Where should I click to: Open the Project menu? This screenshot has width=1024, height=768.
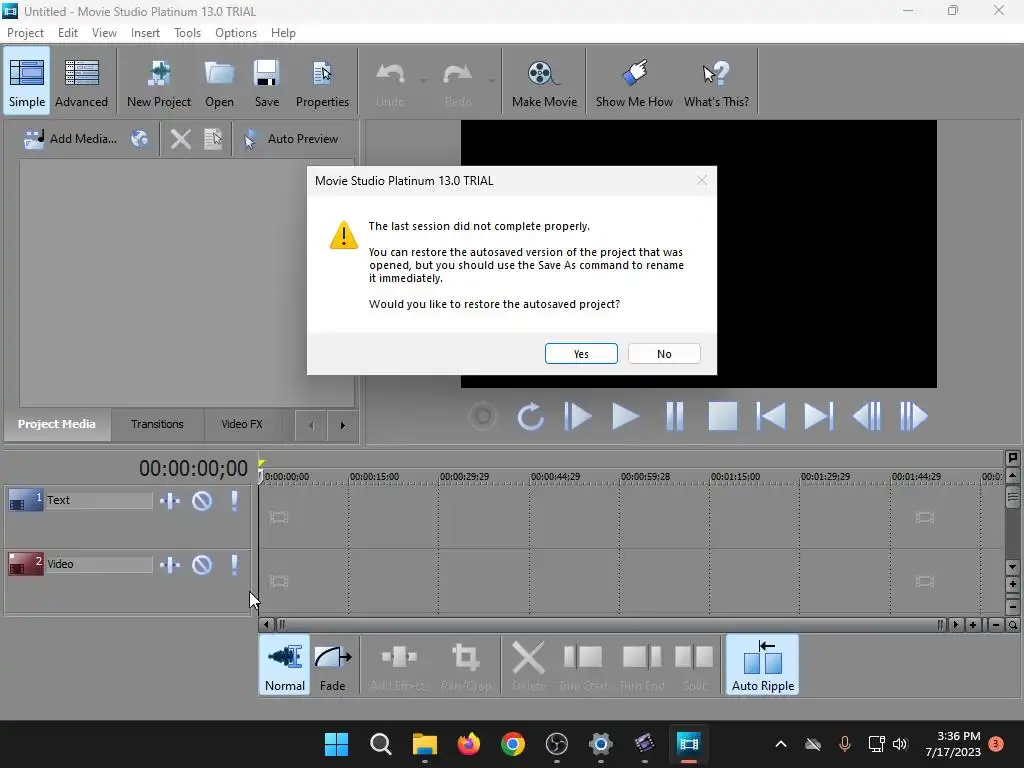25,33
